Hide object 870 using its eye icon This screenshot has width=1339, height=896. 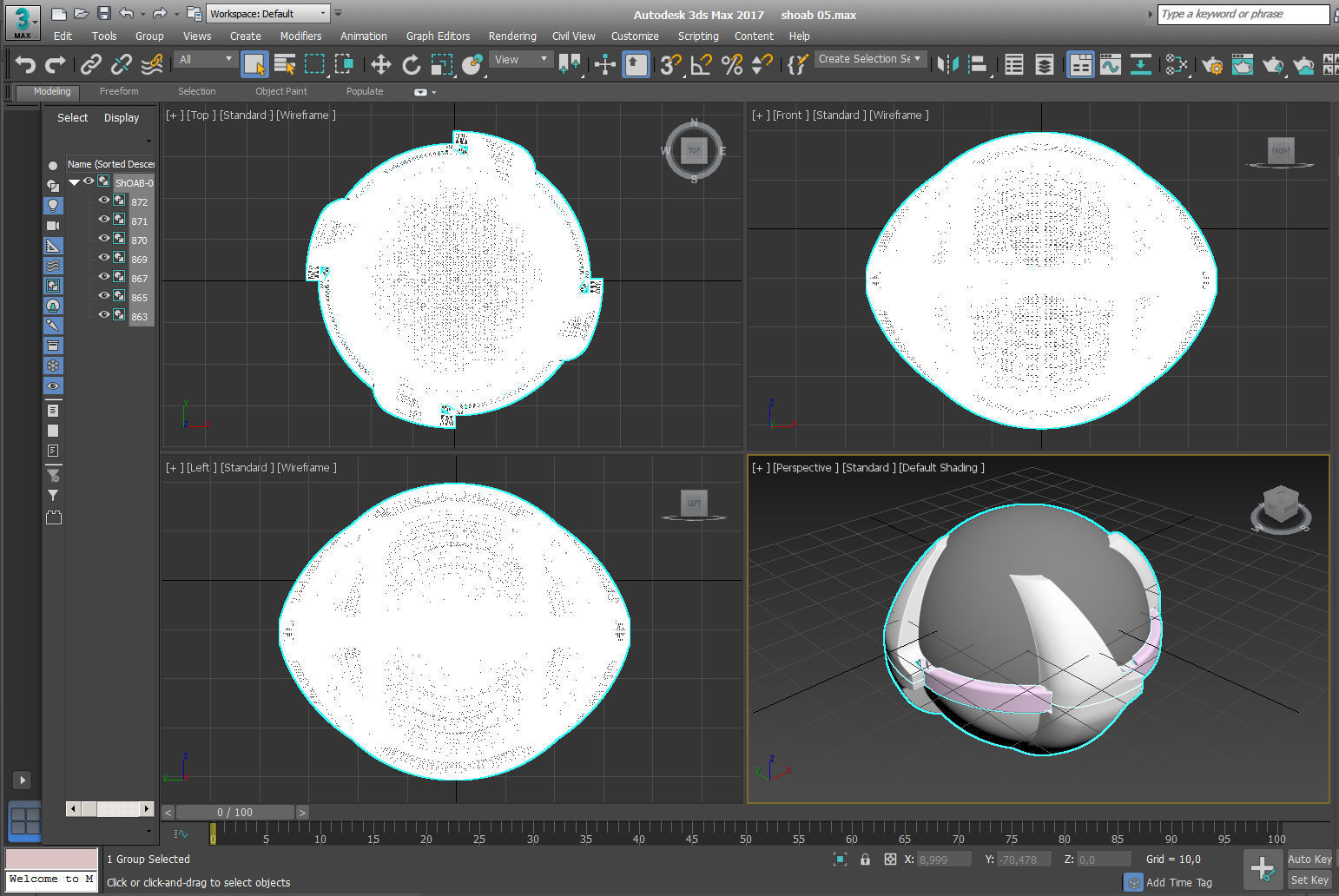[x=104, y=239]
